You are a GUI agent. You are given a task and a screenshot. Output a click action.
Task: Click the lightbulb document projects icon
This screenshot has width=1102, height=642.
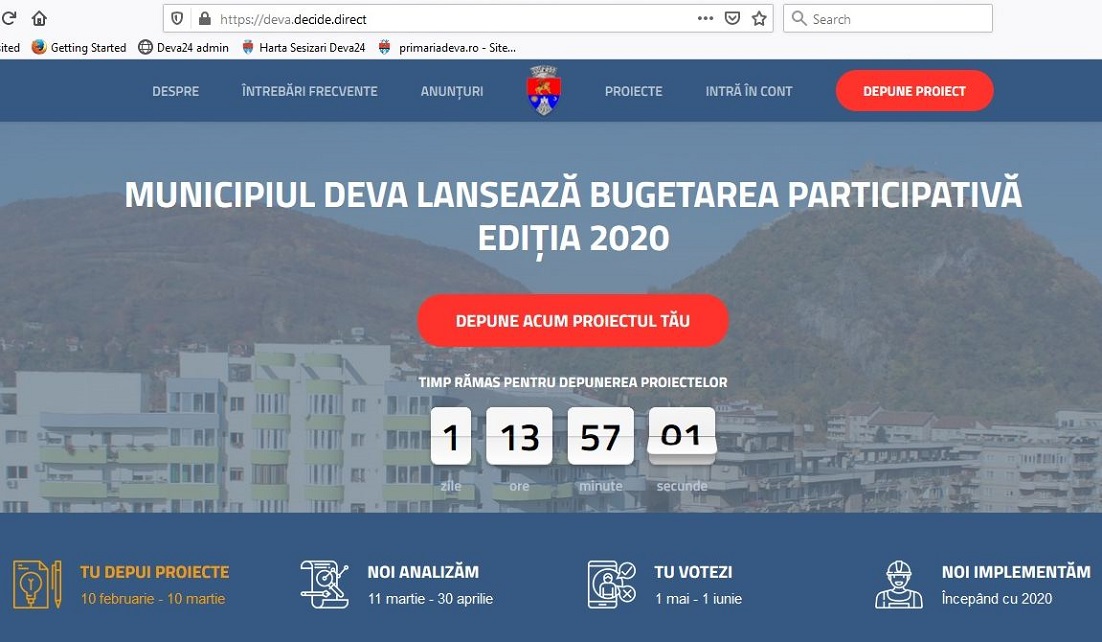pyautogui.click(x=37, y=584)
